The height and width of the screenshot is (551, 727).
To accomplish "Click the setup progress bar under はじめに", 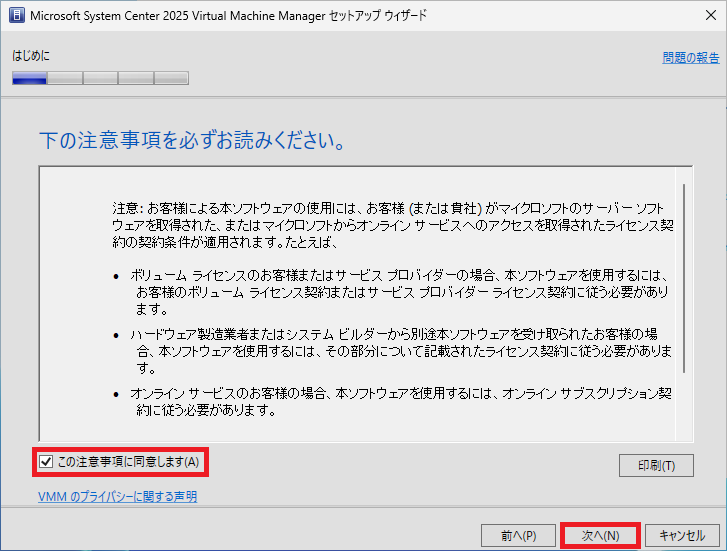I will pos(100,78).
